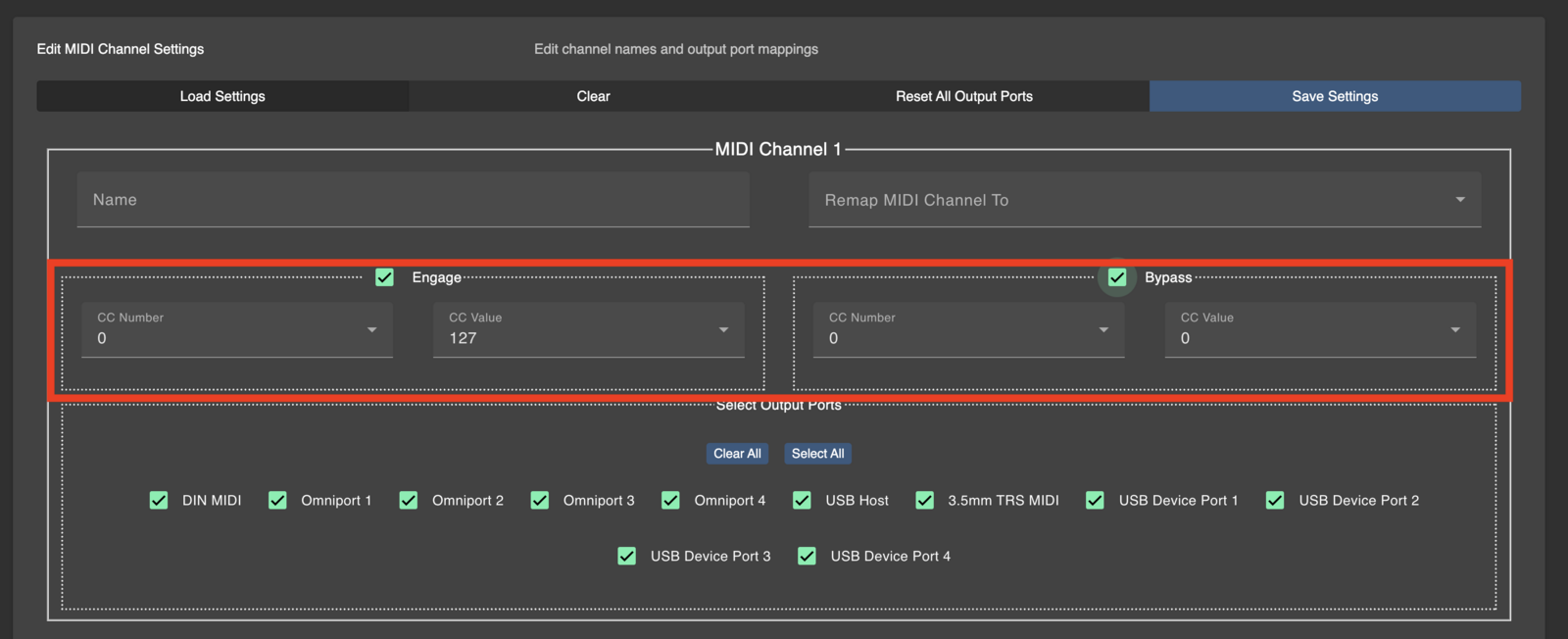Disable the 3.5mm TRS MIDI port
The image size is (1568, 639).
[x=924, y=501]
